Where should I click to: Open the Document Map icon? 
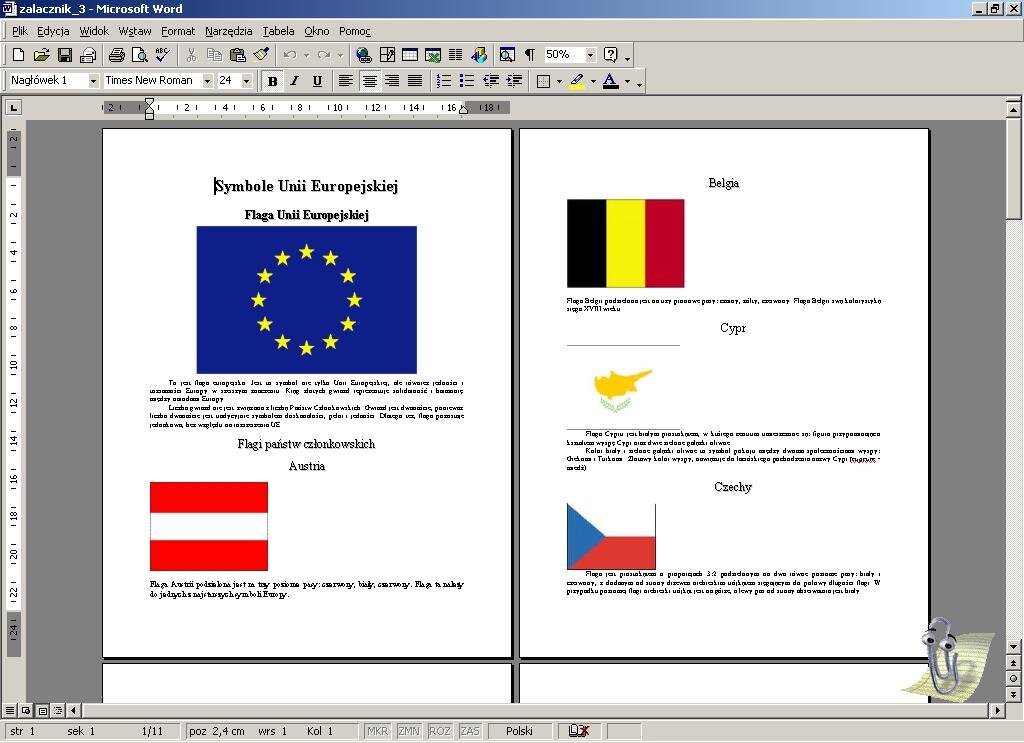[x=507, y=55]
